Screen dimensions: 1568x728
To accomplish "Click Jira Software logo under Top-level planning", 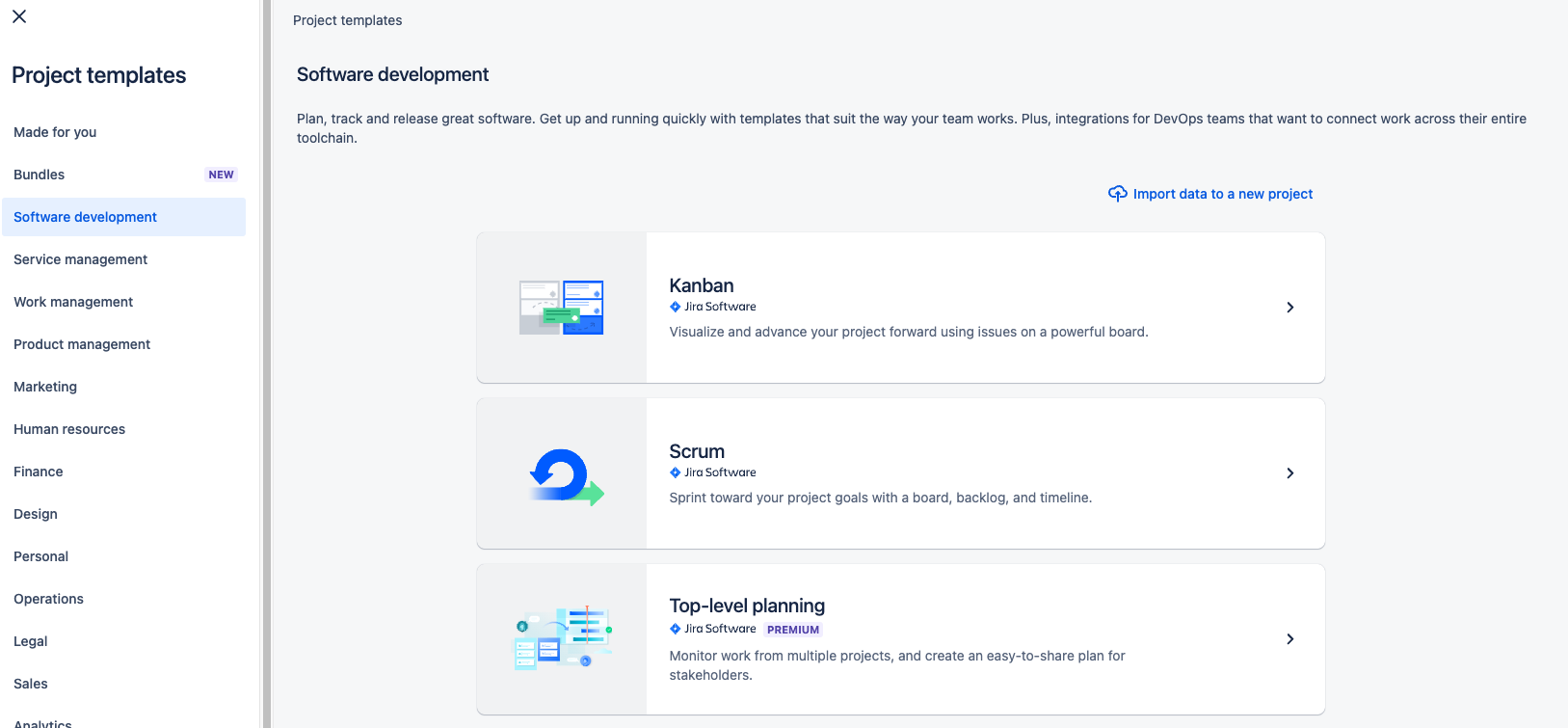I will point(713,629).
